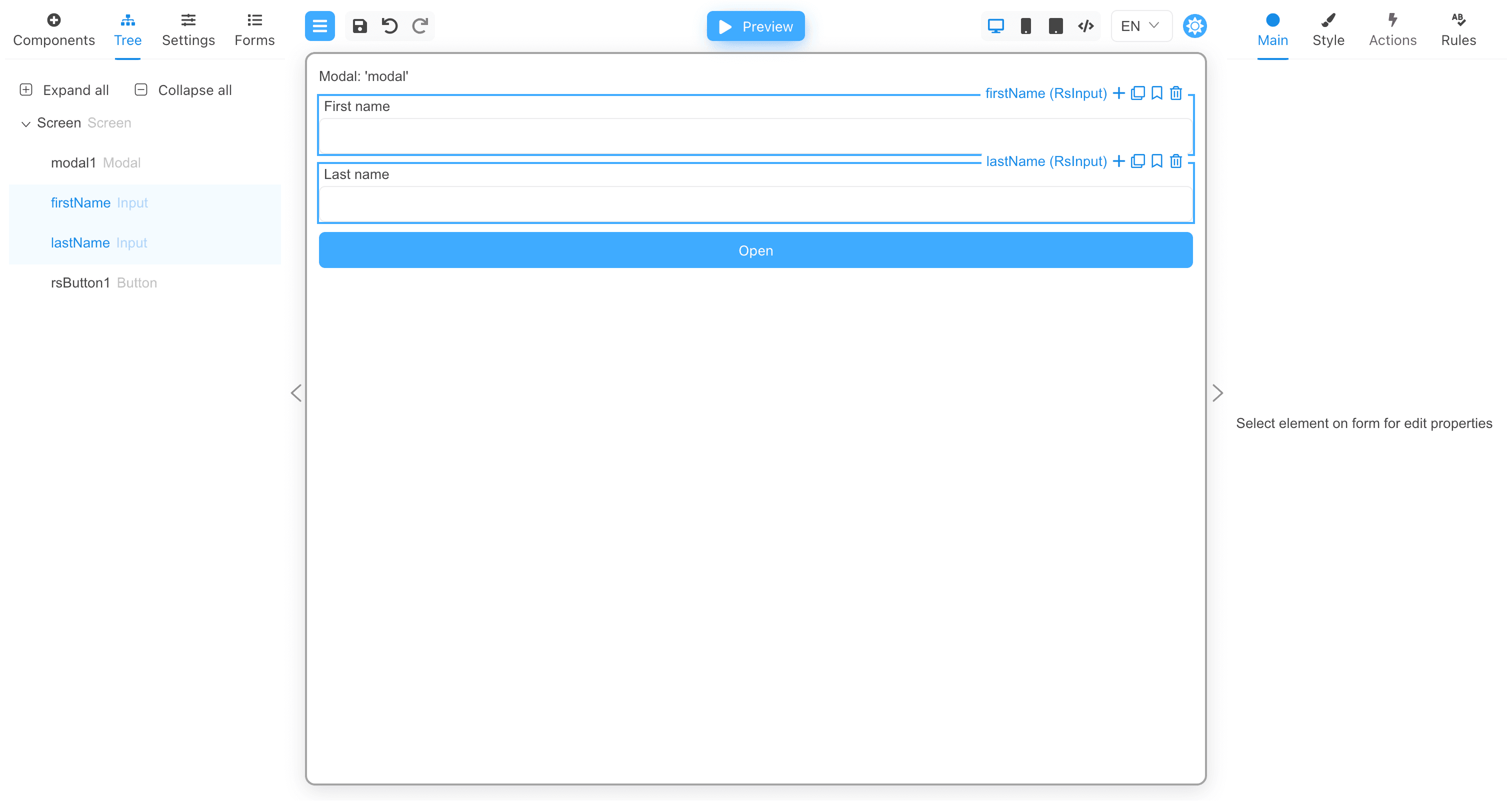Open the code view
1512x801 pixels.
1085,26
